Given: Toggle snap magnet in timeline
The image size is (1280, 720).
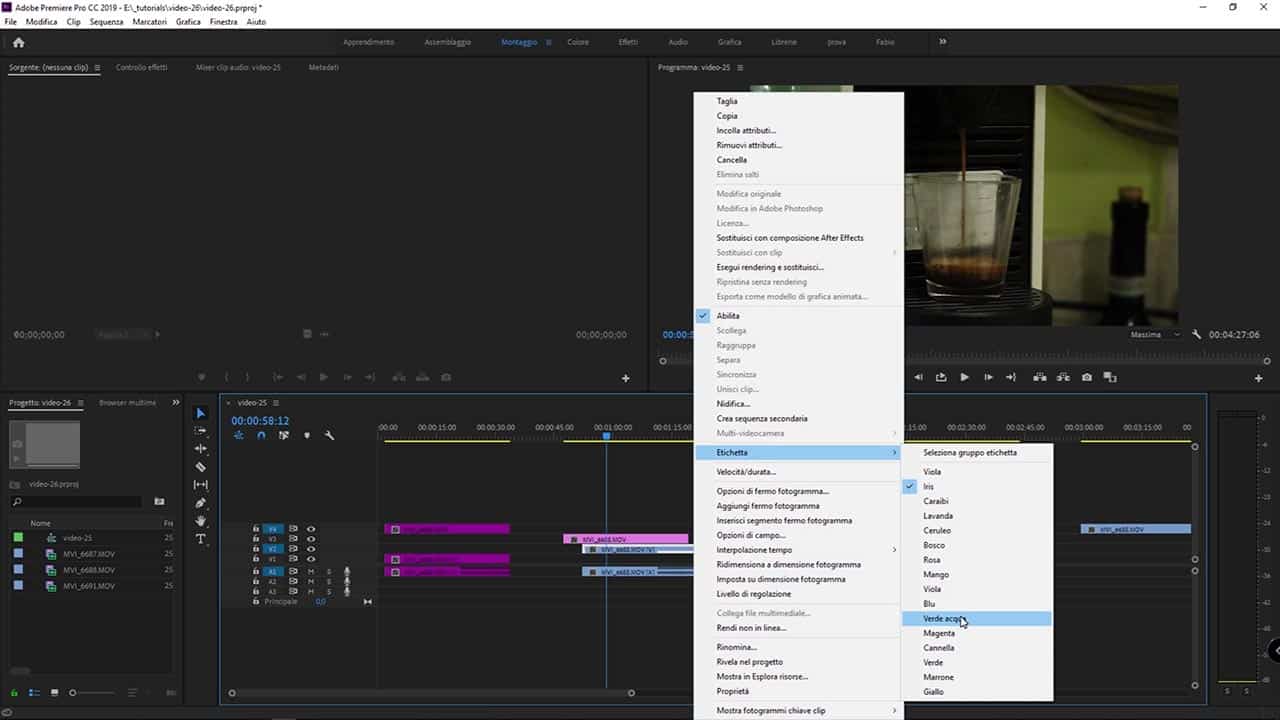Looking at the screenshot, I should point(261,435).
